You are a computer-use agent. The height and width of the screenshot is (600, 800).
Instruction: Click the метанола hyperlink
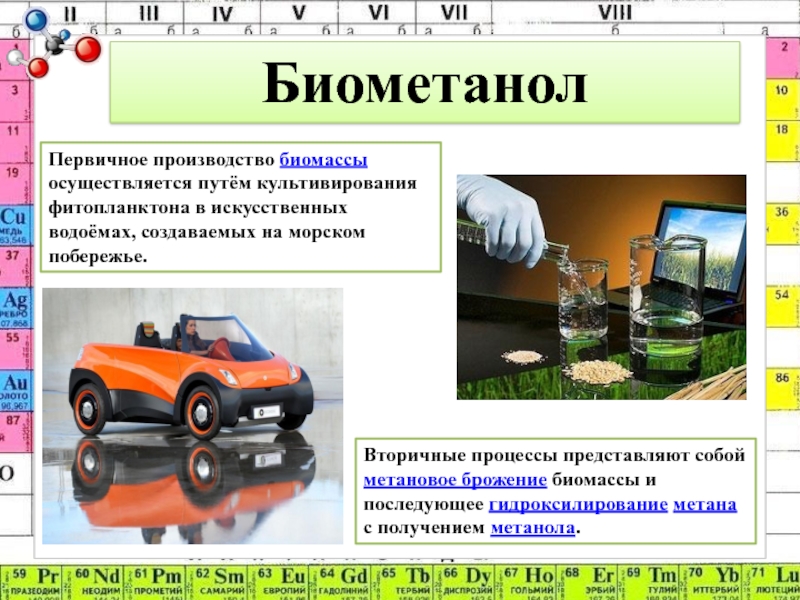[x=533, y=527]
